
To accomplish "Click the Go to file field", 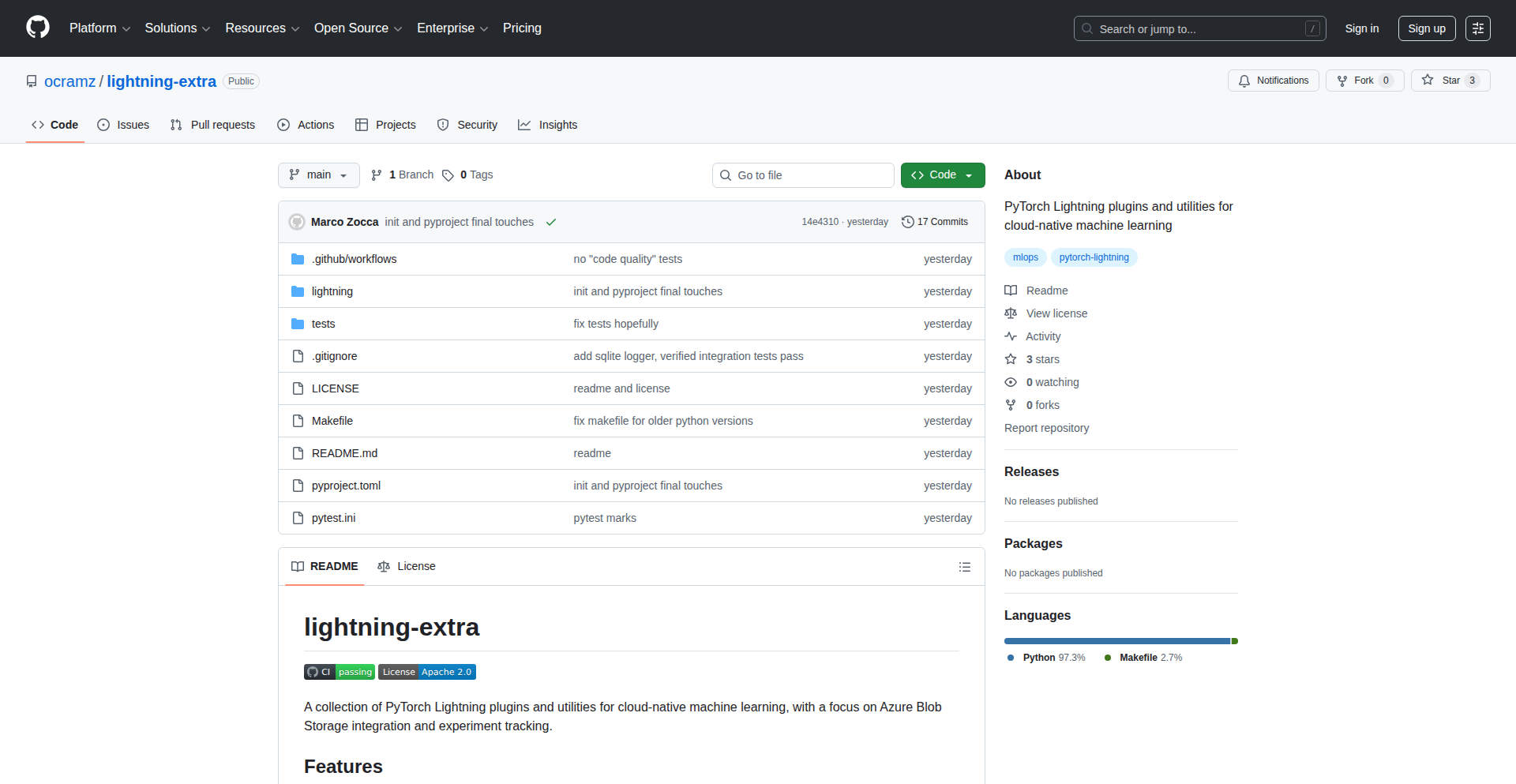I will [803, 175].
